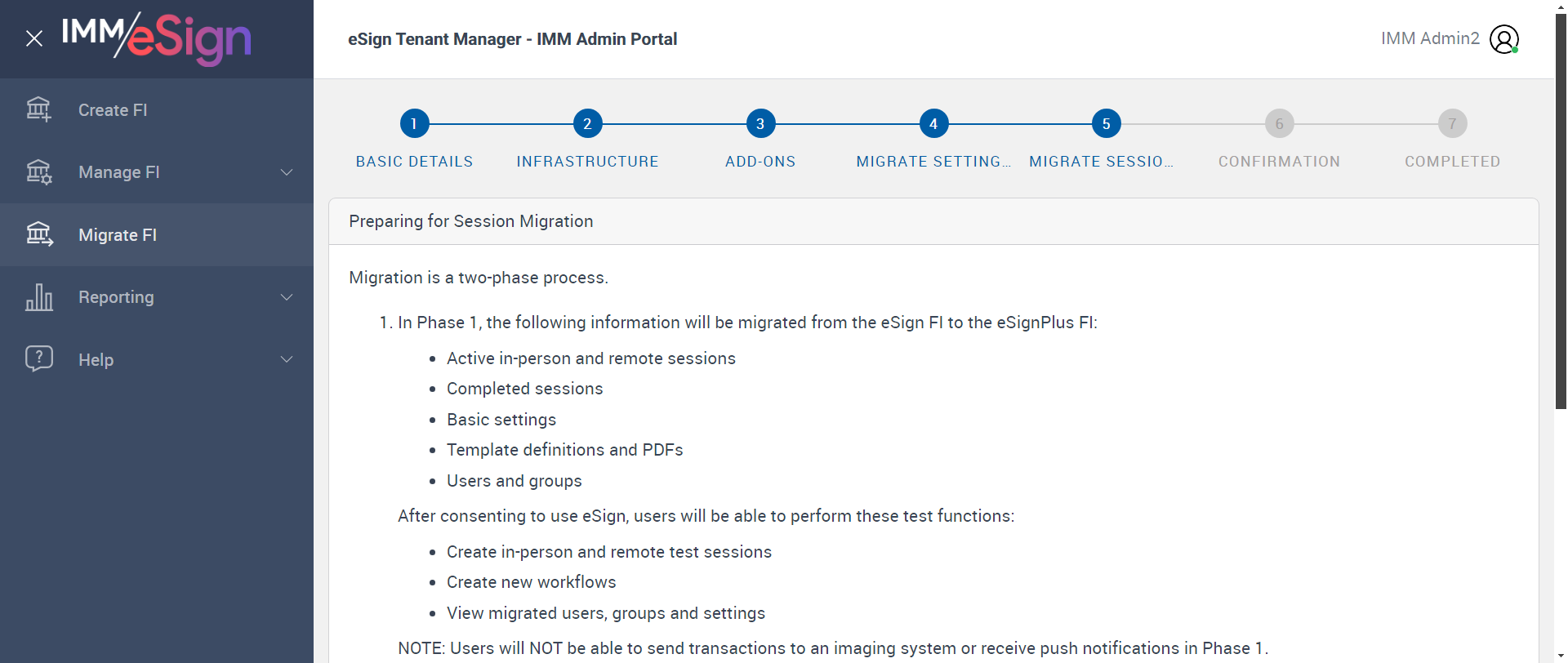Return to step 4 Migrate Settings

point(933,124)
